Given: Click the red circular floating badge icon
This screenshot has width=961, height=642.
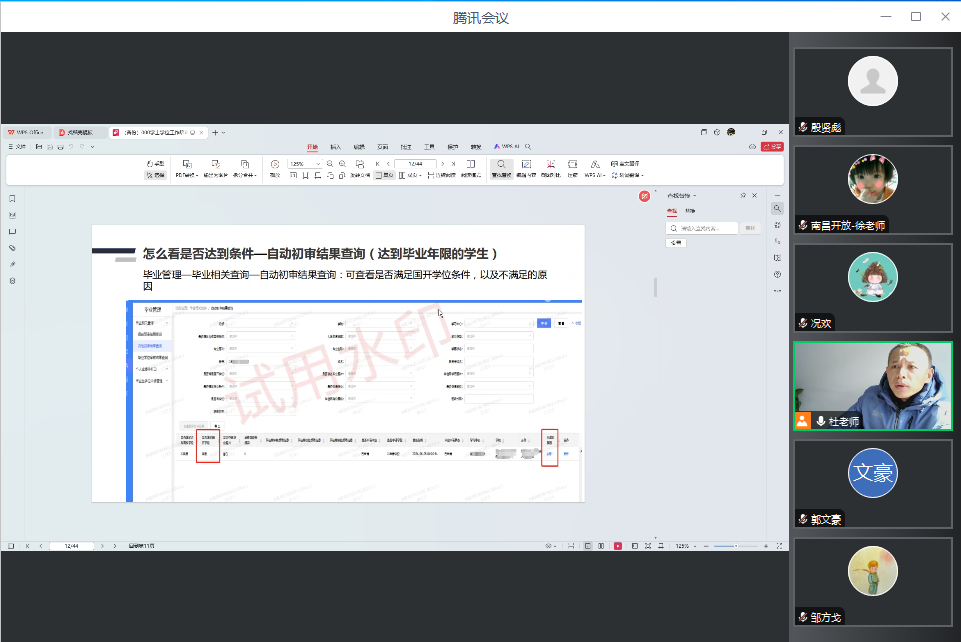Looking at the screenshot, I should (645, 196).
